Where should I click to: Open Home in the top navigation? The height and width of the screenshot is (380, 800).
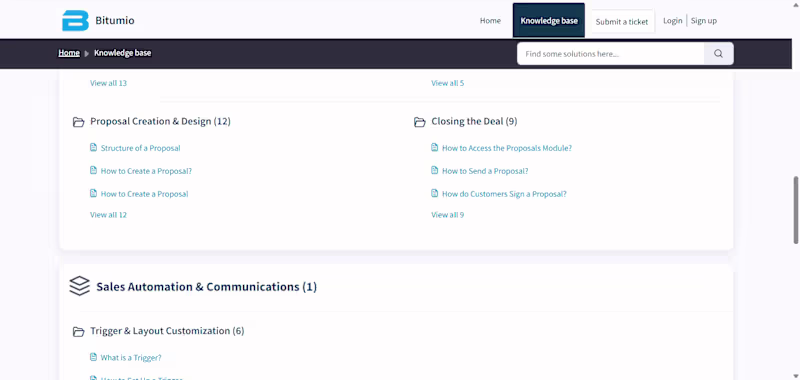(x=490, y=21)
